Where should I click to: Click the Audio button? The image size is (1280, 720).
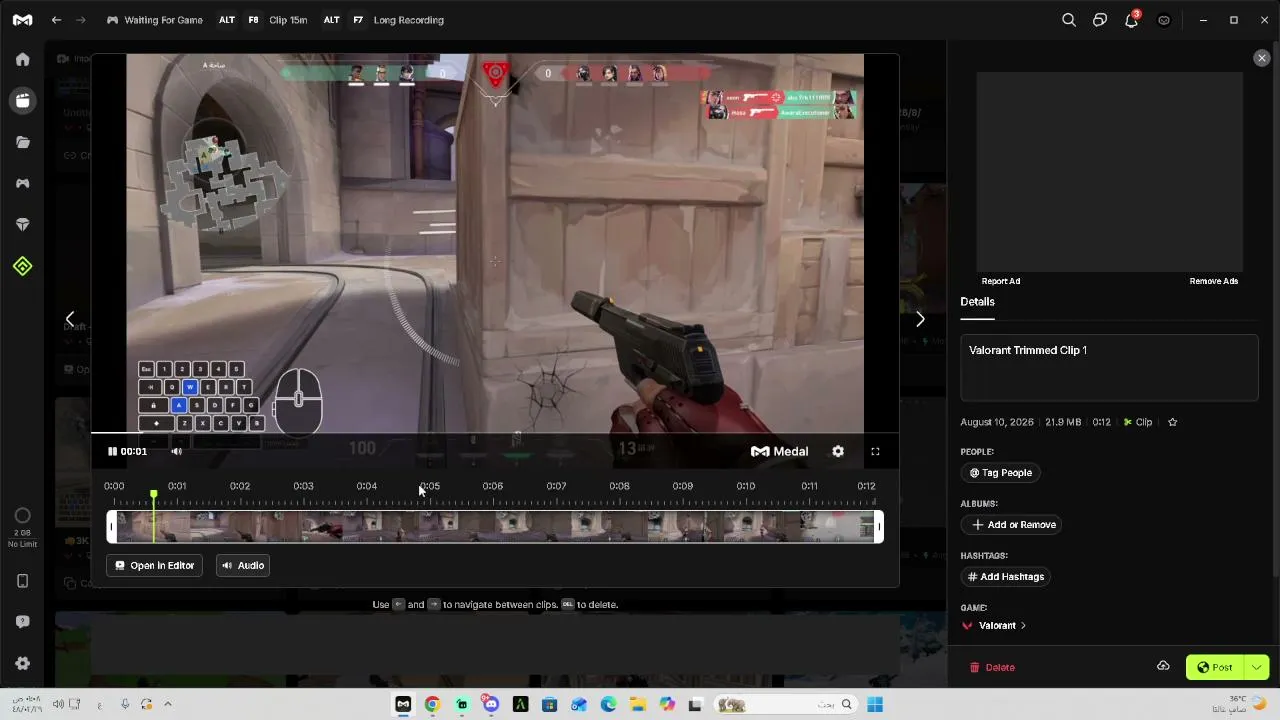click(243, 565)
